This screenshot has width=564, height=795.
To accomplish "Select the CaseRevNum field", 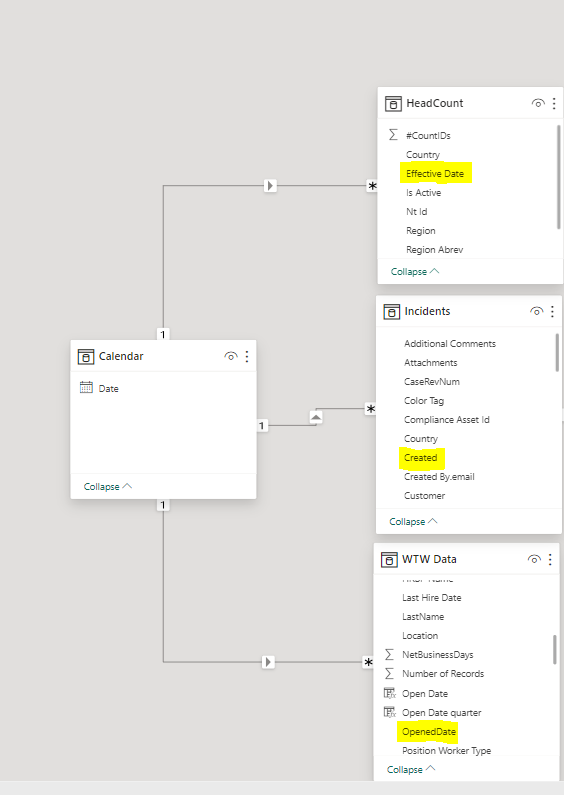I will (432, 382).
